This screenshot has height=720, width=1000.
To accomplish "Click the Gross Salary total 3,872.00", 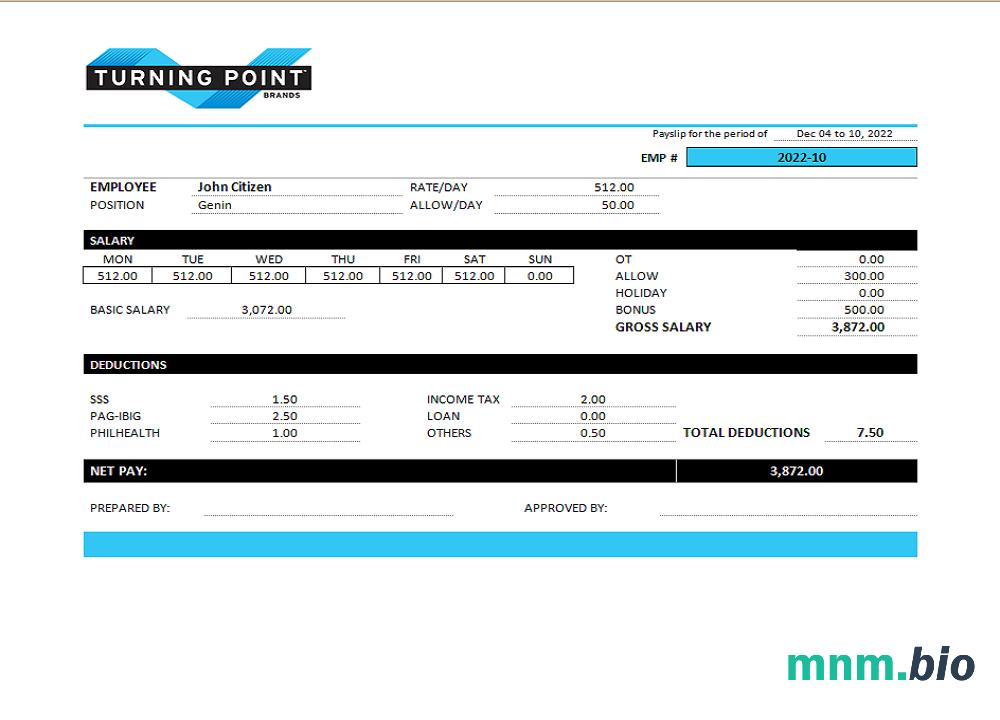I will pyautogui.click(x=858, y=327).
